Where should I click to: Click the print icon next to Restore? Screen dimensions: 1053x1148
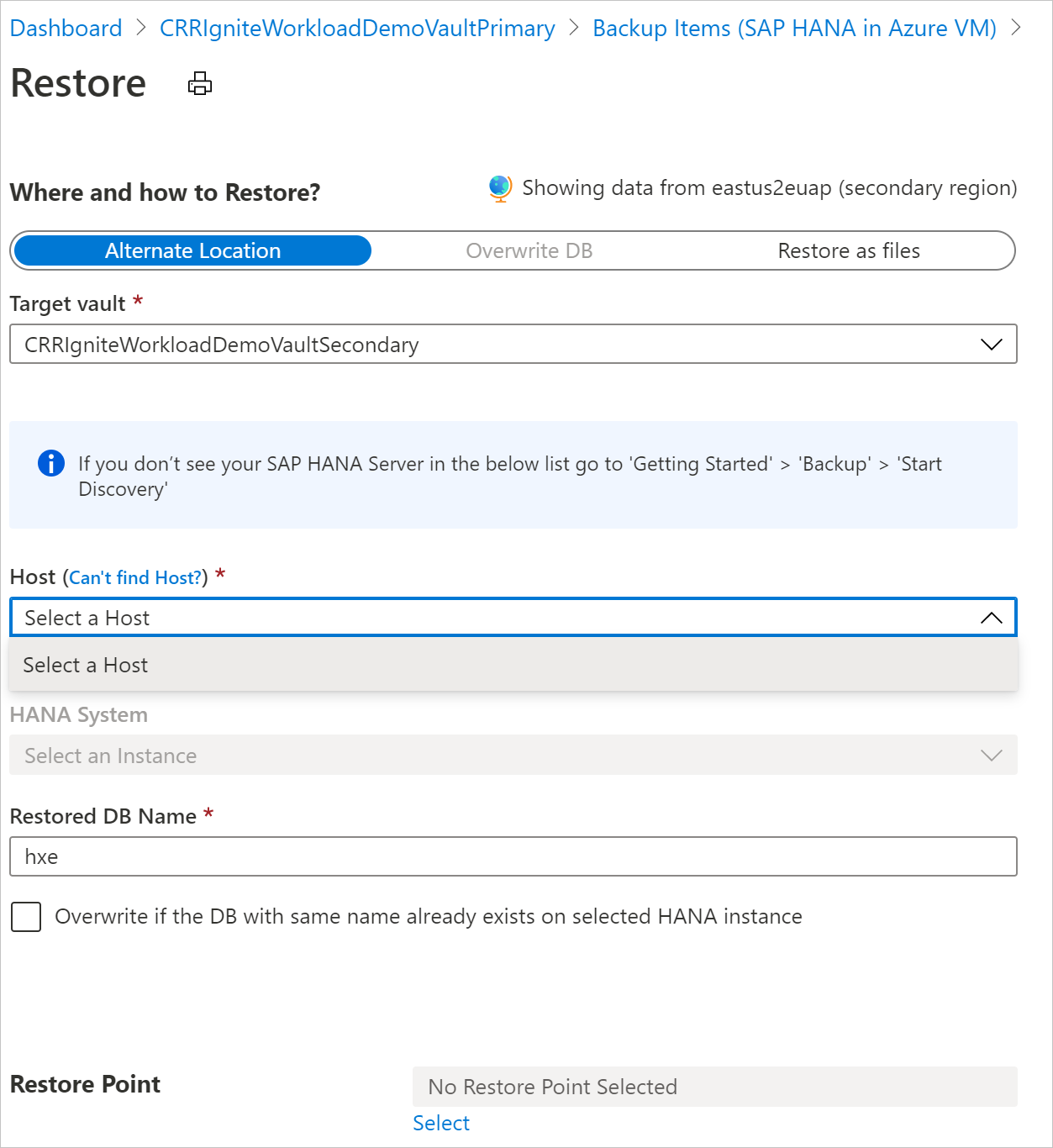click(199, 83)
